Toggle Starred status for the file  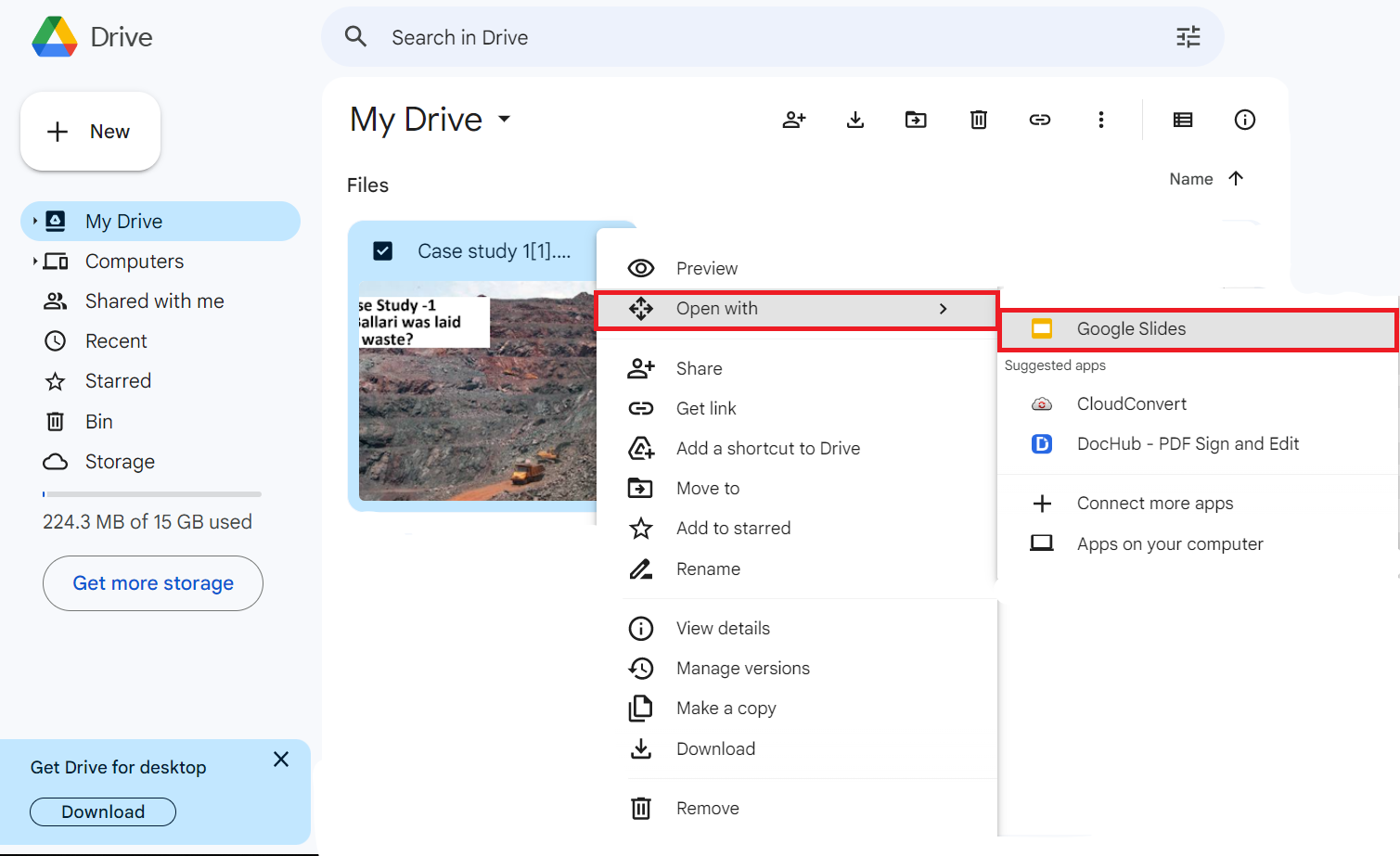click(x=118, y=380)
